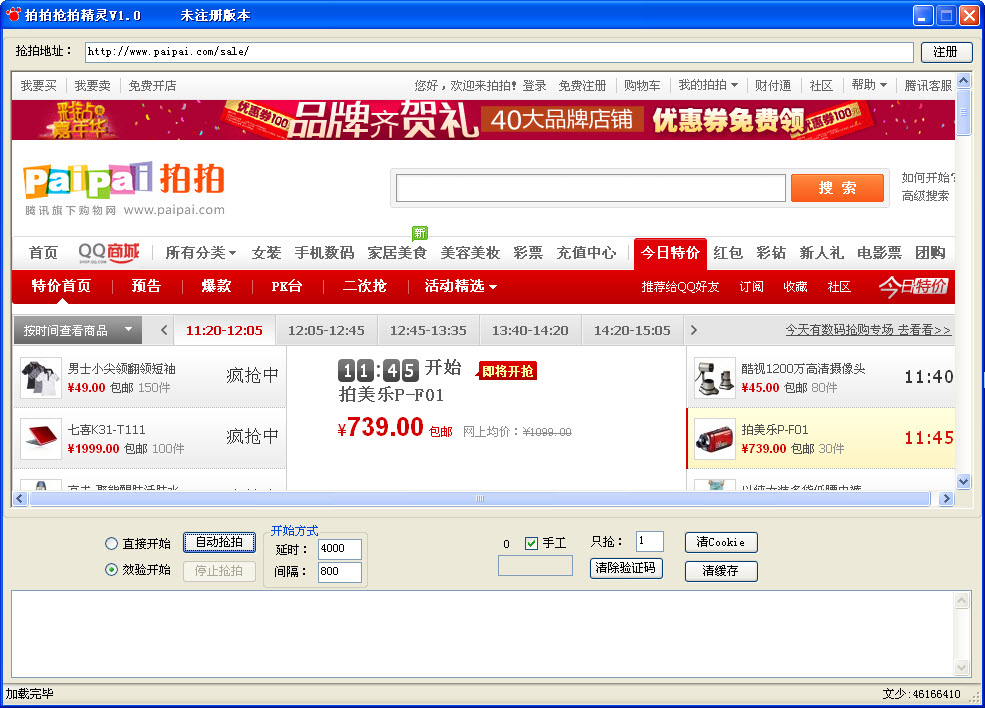Switch to 13:40-14:20 time slot tab

point(530,330)
